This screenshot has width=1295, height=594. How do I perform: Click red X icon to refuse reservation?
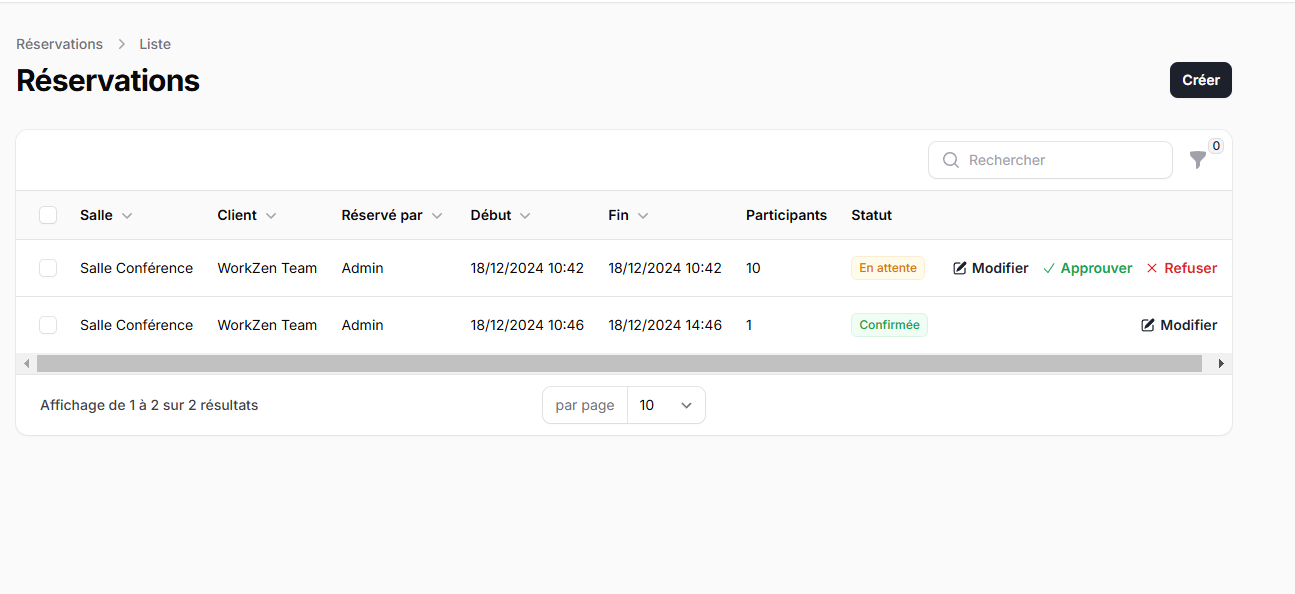pyautogui.click(x=1152, y=268)
